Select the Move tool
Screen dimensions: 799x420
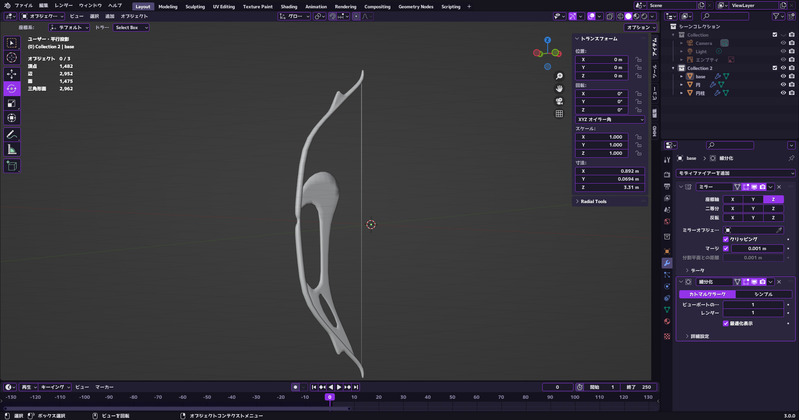[12, 74]
